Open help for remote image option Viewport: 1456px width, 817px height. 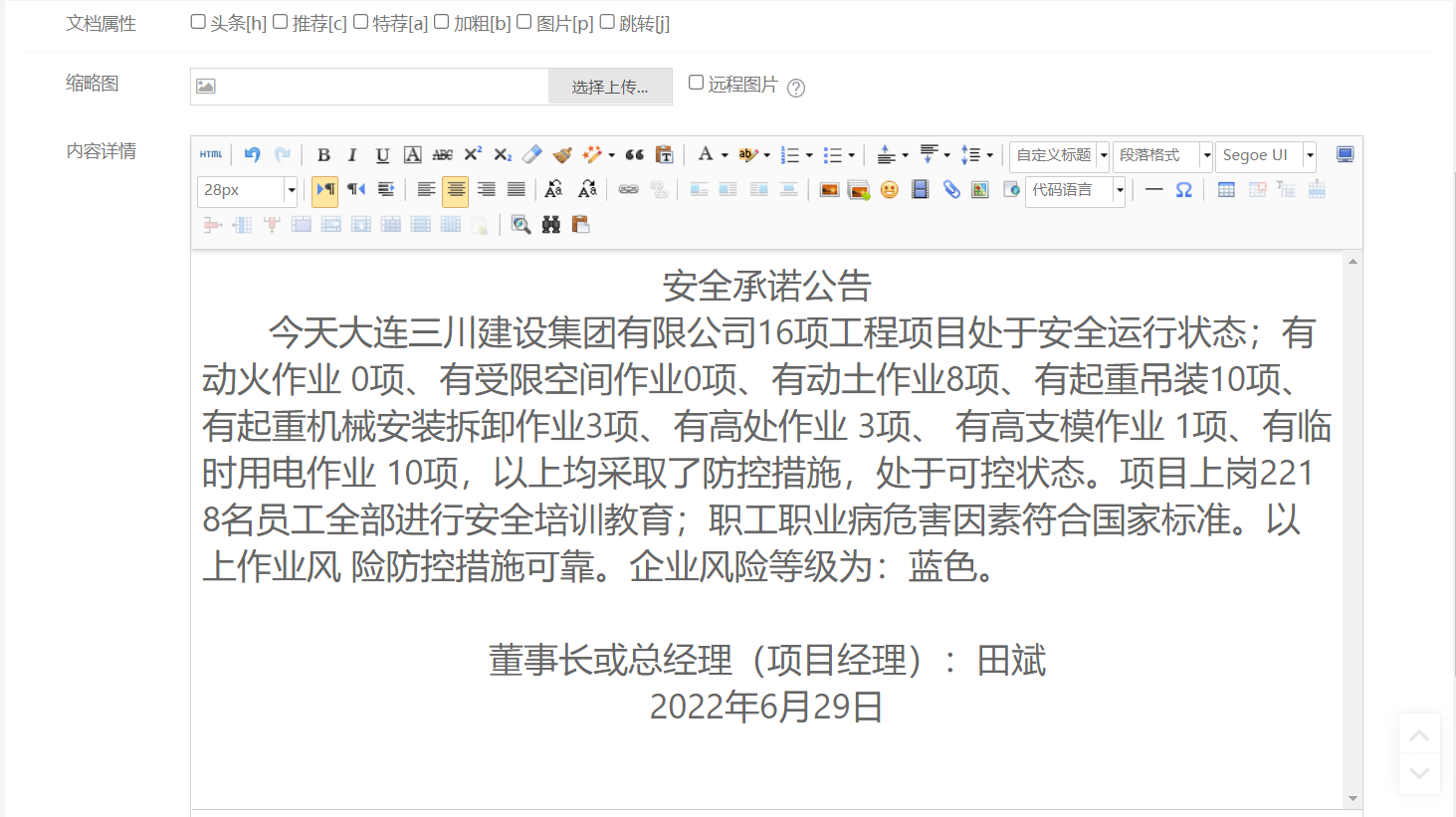click(796, 88)
